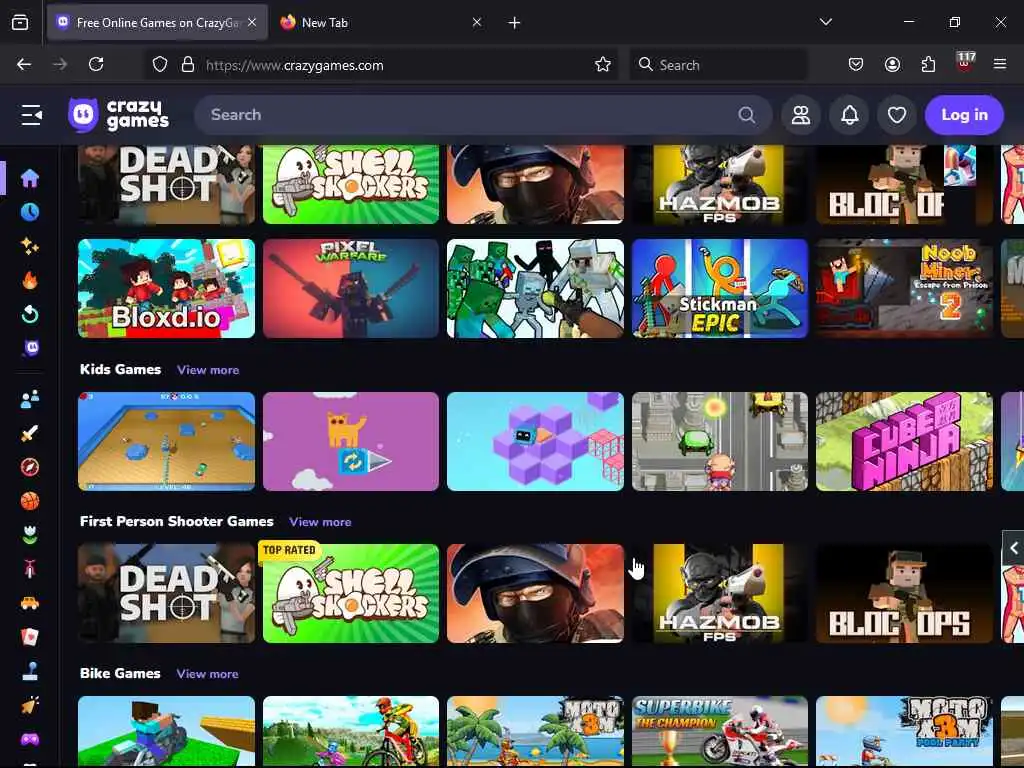This screenshot has width=1024, height=768.
Task: Open the First Person Shooter Games heading
Action: [x=176, y=522]
